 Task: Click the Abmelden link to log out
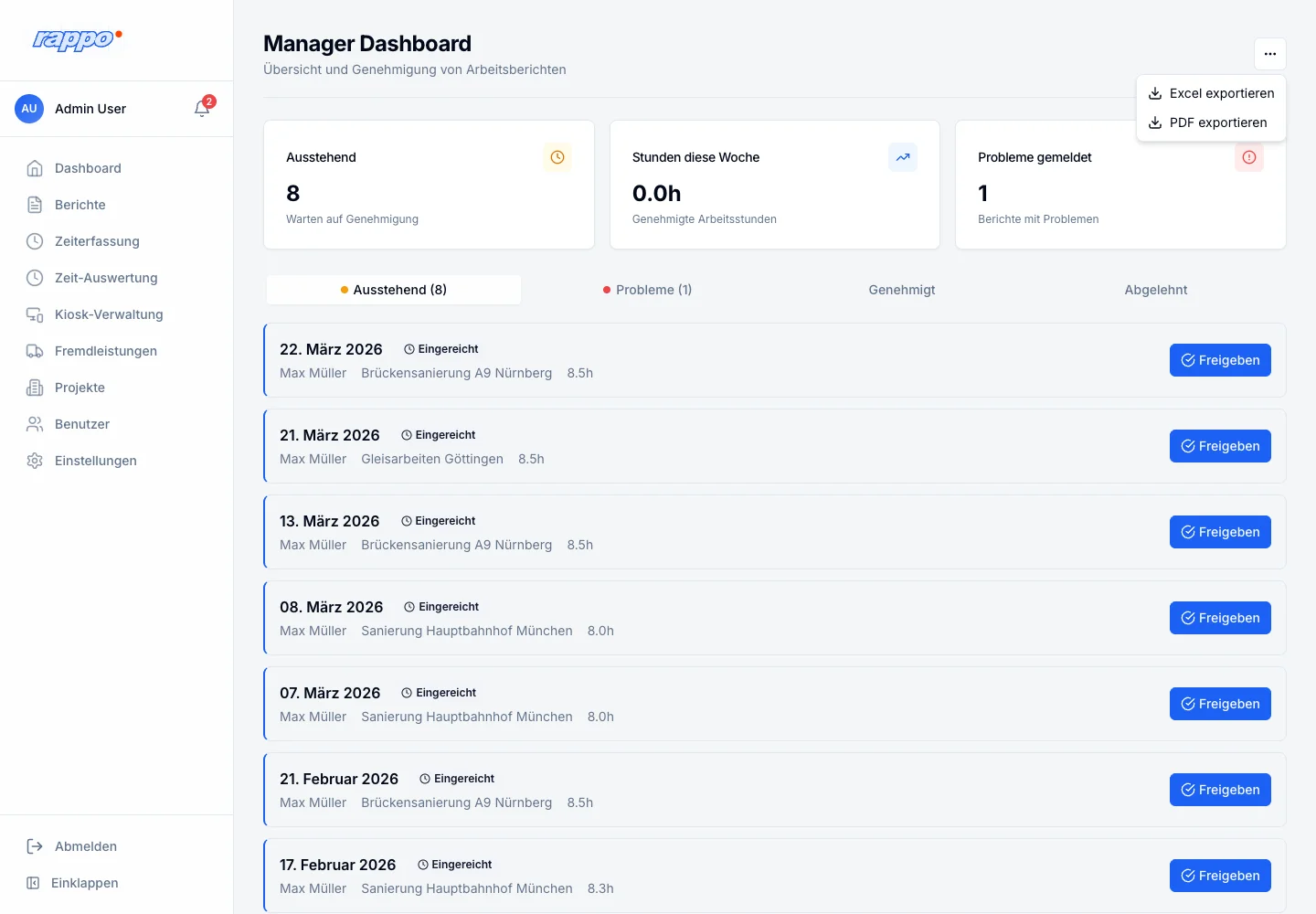[x=117, y=846]
